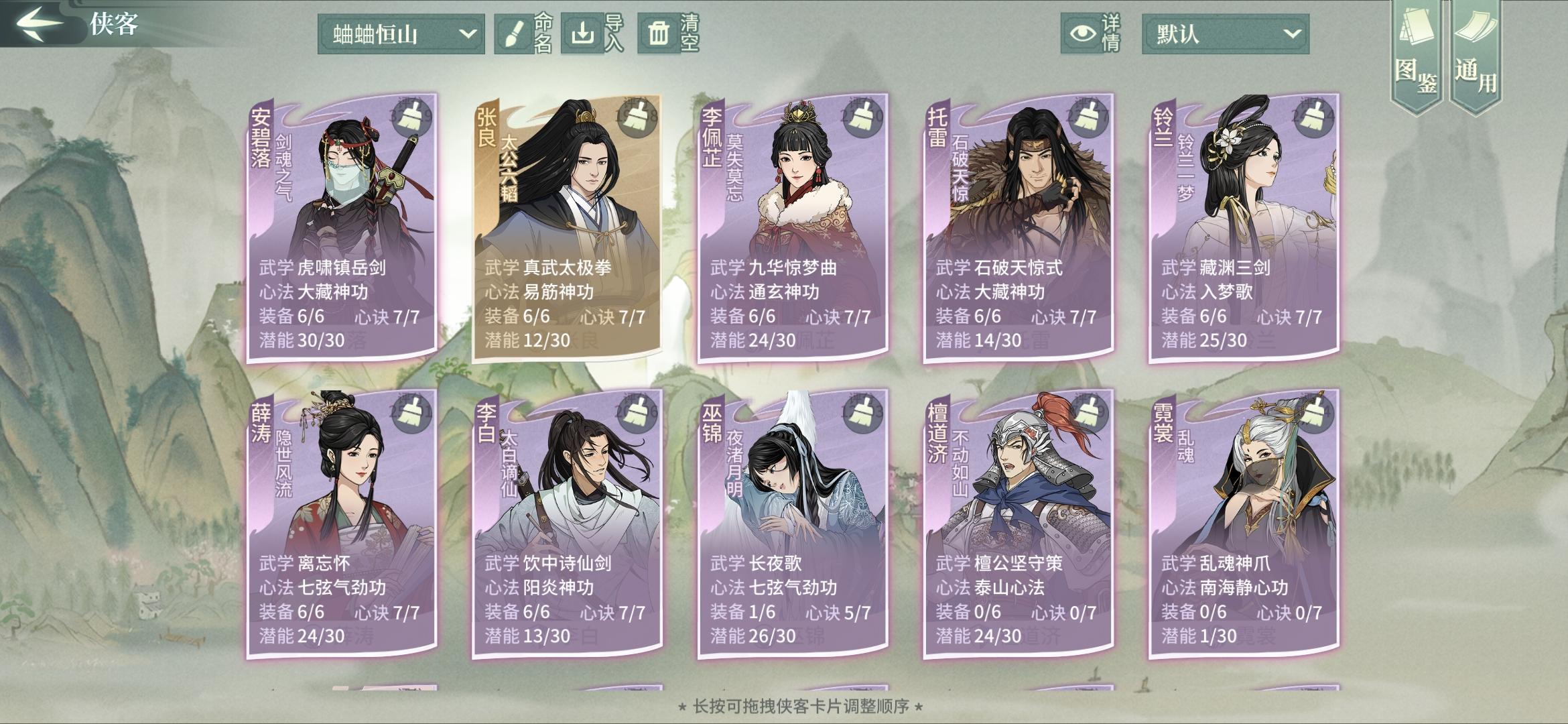Click broom icon on 薛涛 card
Screen dimensions: 1568x724
tap(411, 414)
